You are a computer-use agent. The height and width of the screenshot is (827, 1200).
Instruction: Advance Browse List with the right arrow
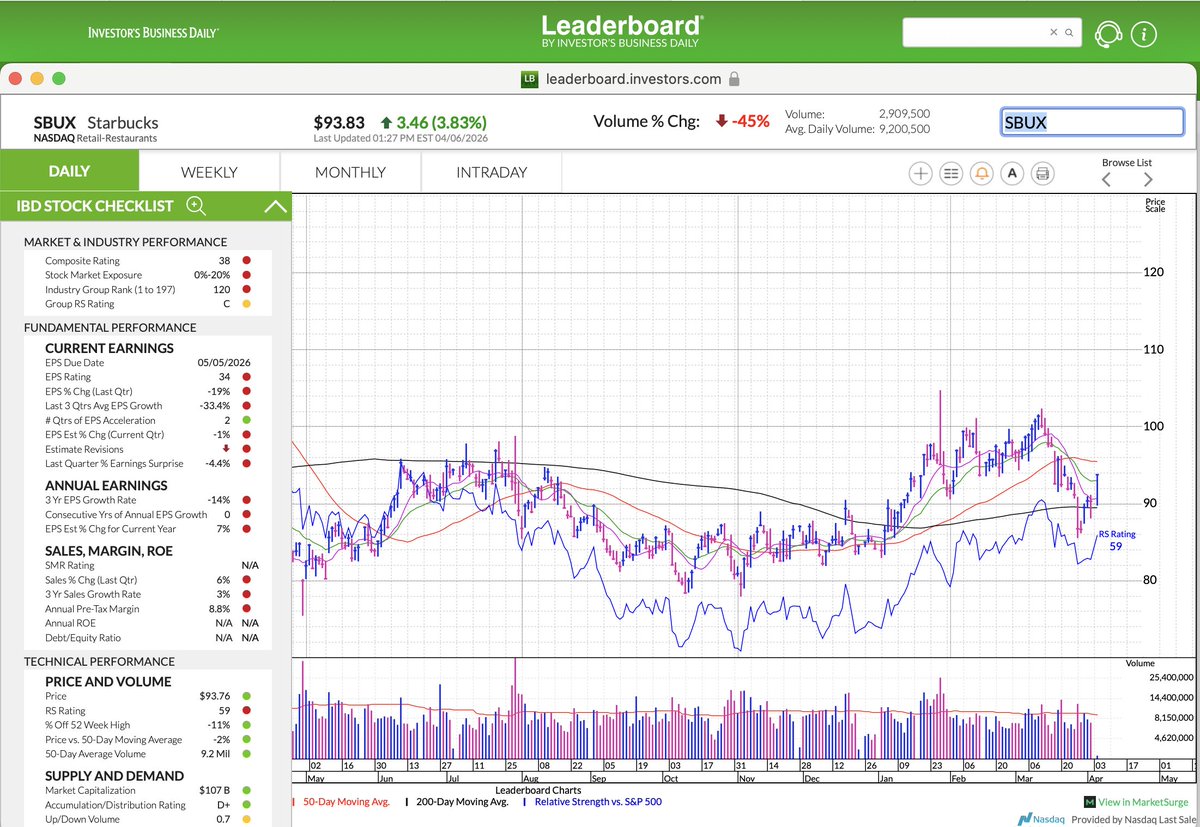click(1148, 178)
